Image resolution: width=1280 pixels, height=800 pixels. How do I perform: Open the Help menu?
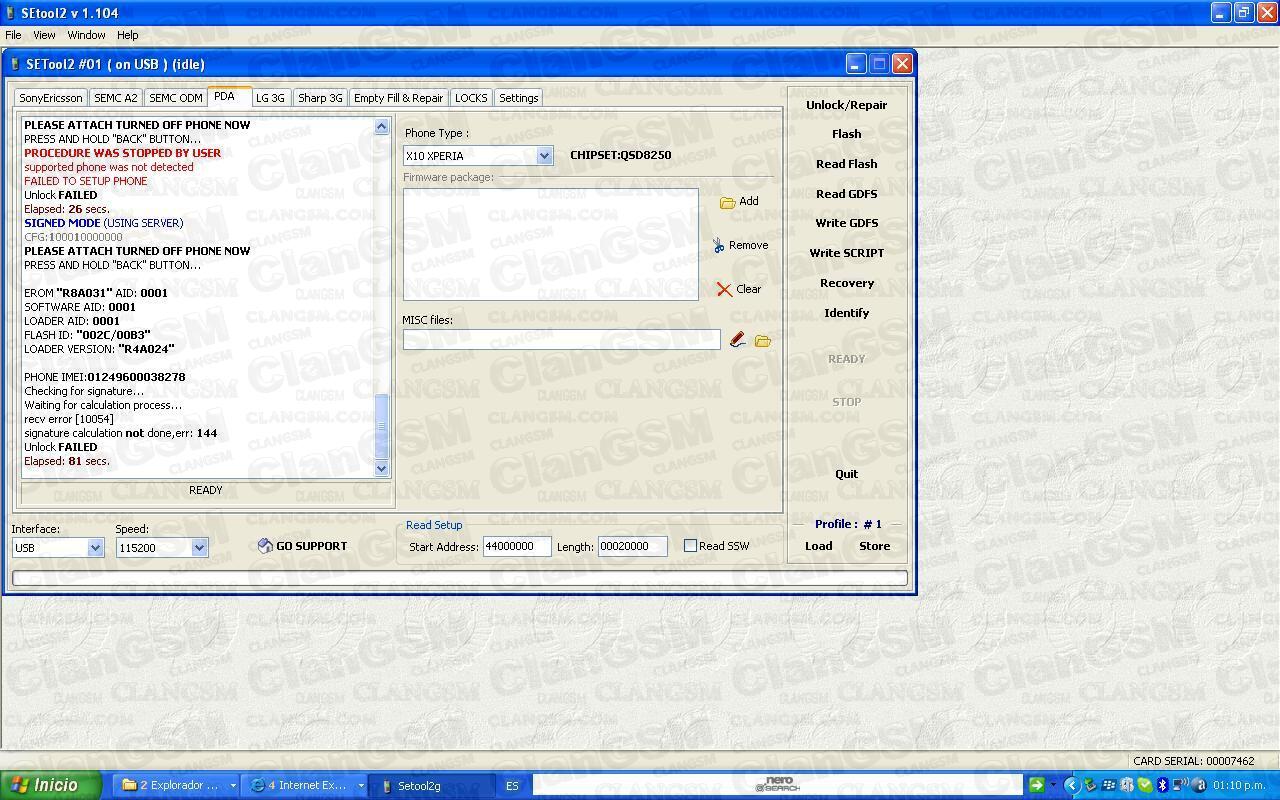coord(127,35)
